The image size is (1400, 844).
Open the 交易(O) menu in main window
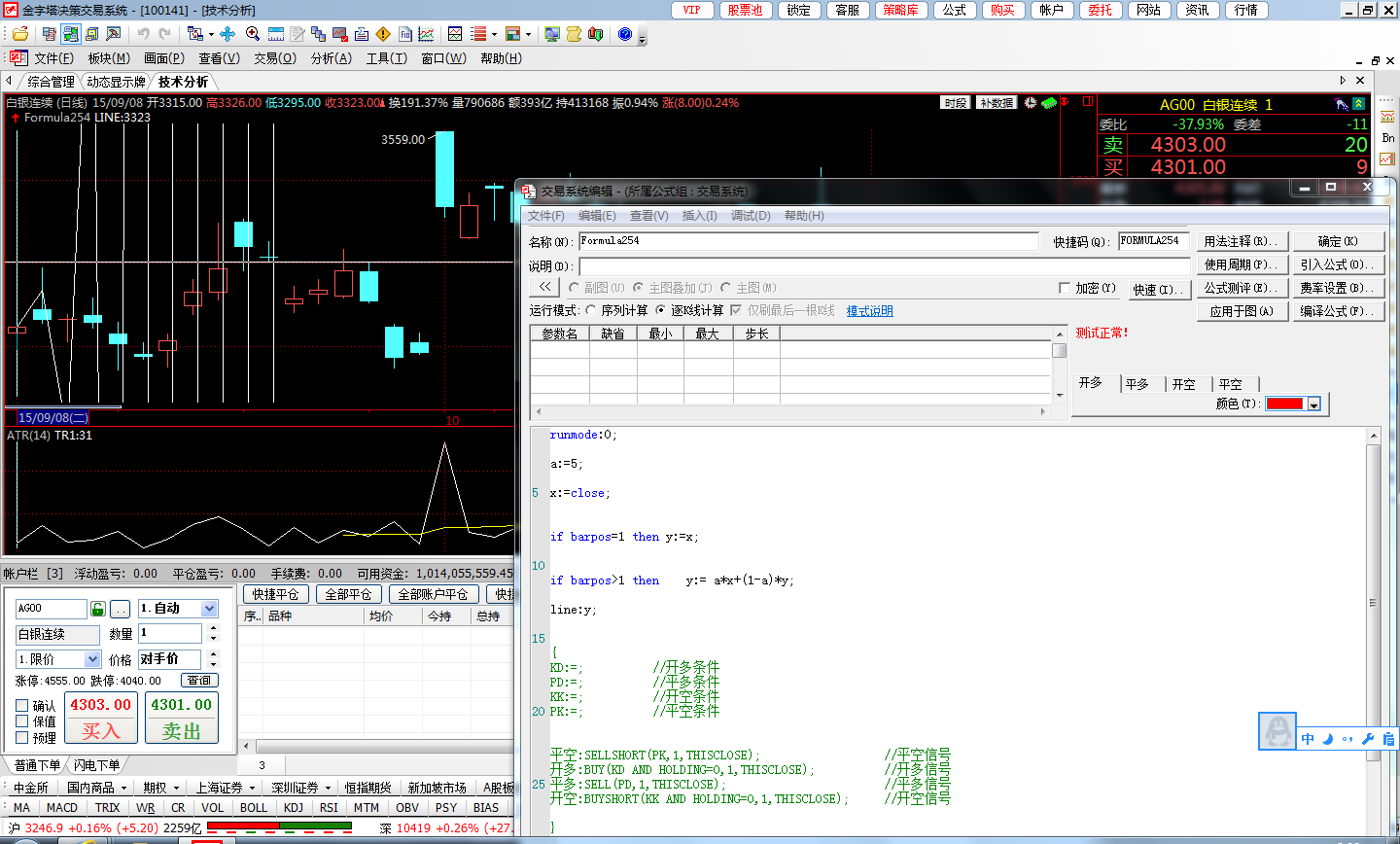pos(275,58)
